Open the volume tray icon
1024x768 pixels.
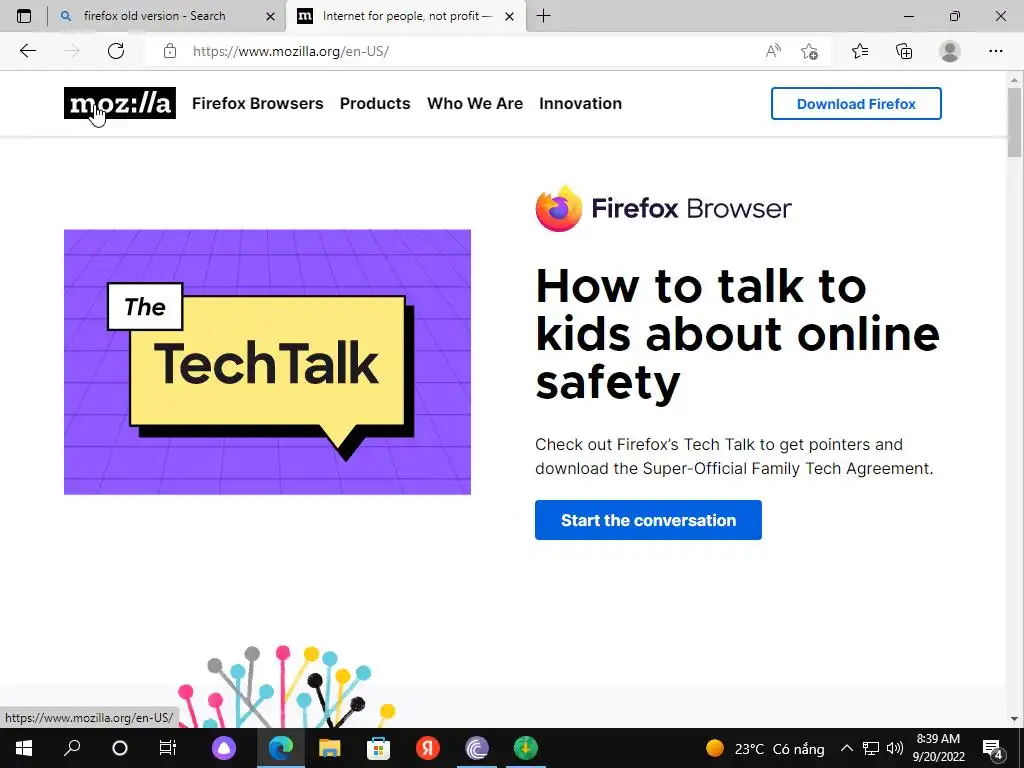click(895, 748)
